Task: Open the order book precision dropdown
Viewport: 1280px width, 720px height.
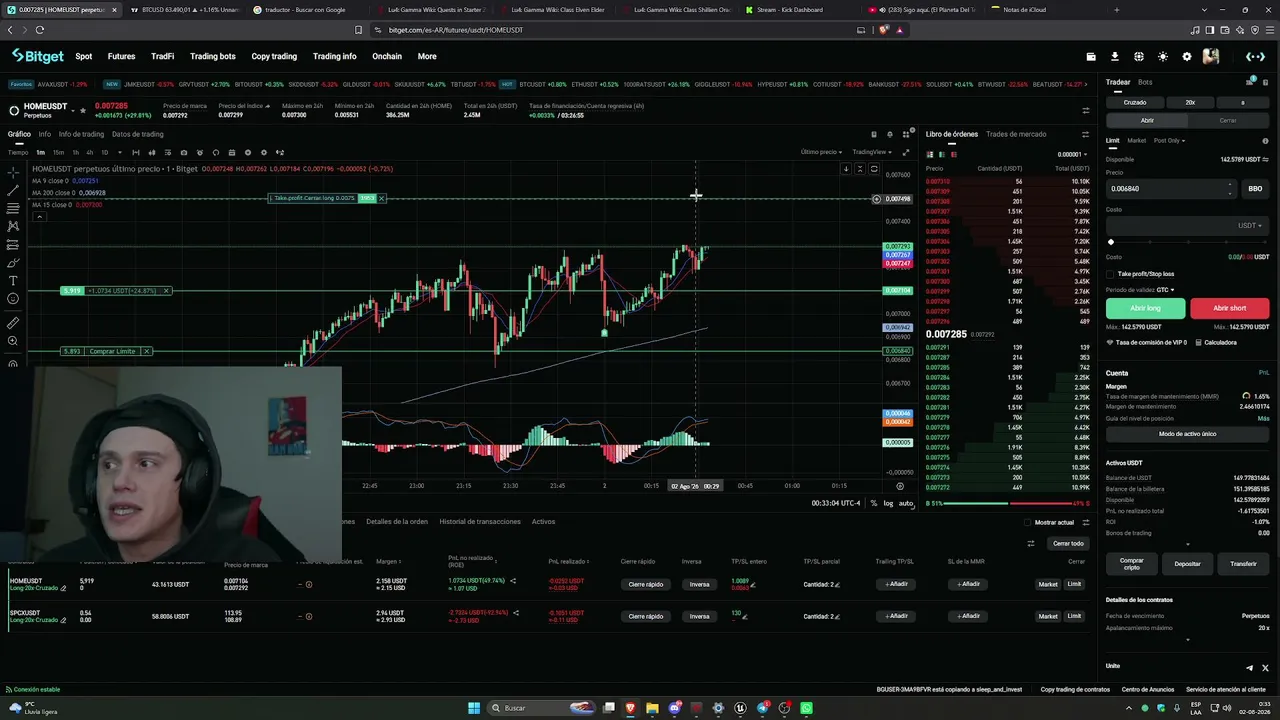Action: pyautogui.click(x=1072, y=154)
